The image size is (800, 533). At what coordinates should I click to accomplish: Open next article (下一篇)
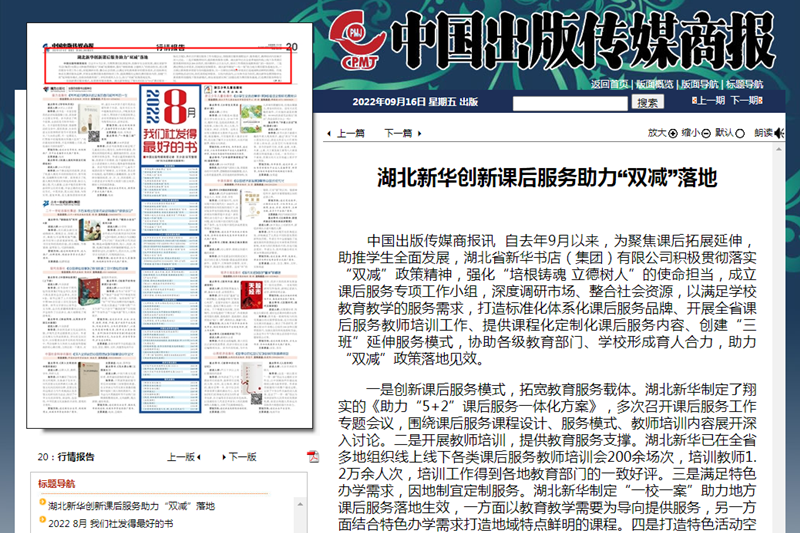click(397, 133)
